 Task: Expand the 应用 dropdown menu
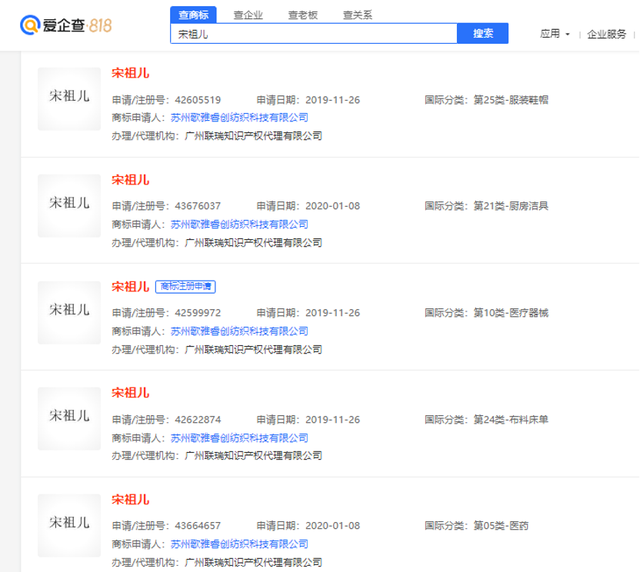(x=554, y=34)
